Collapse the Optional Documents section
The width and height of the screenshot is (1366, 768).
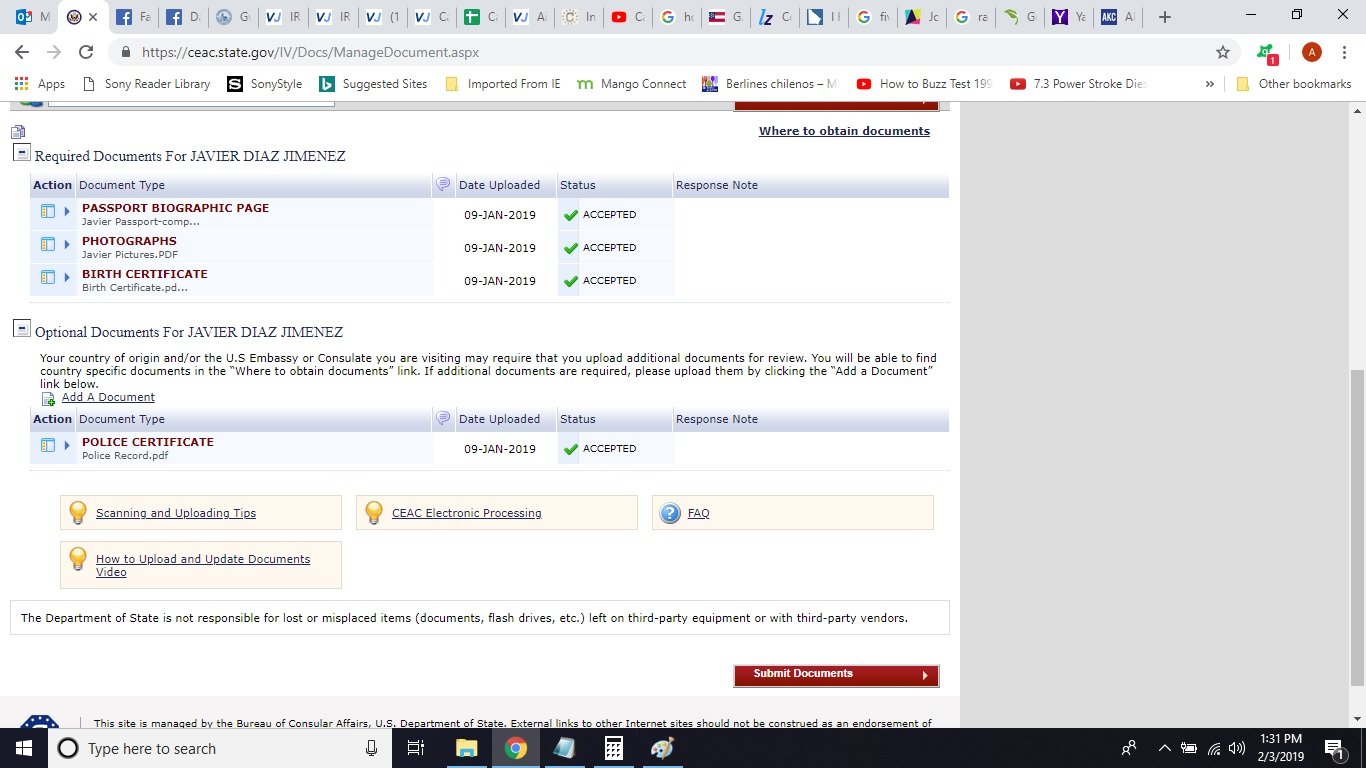coord(21,329)
